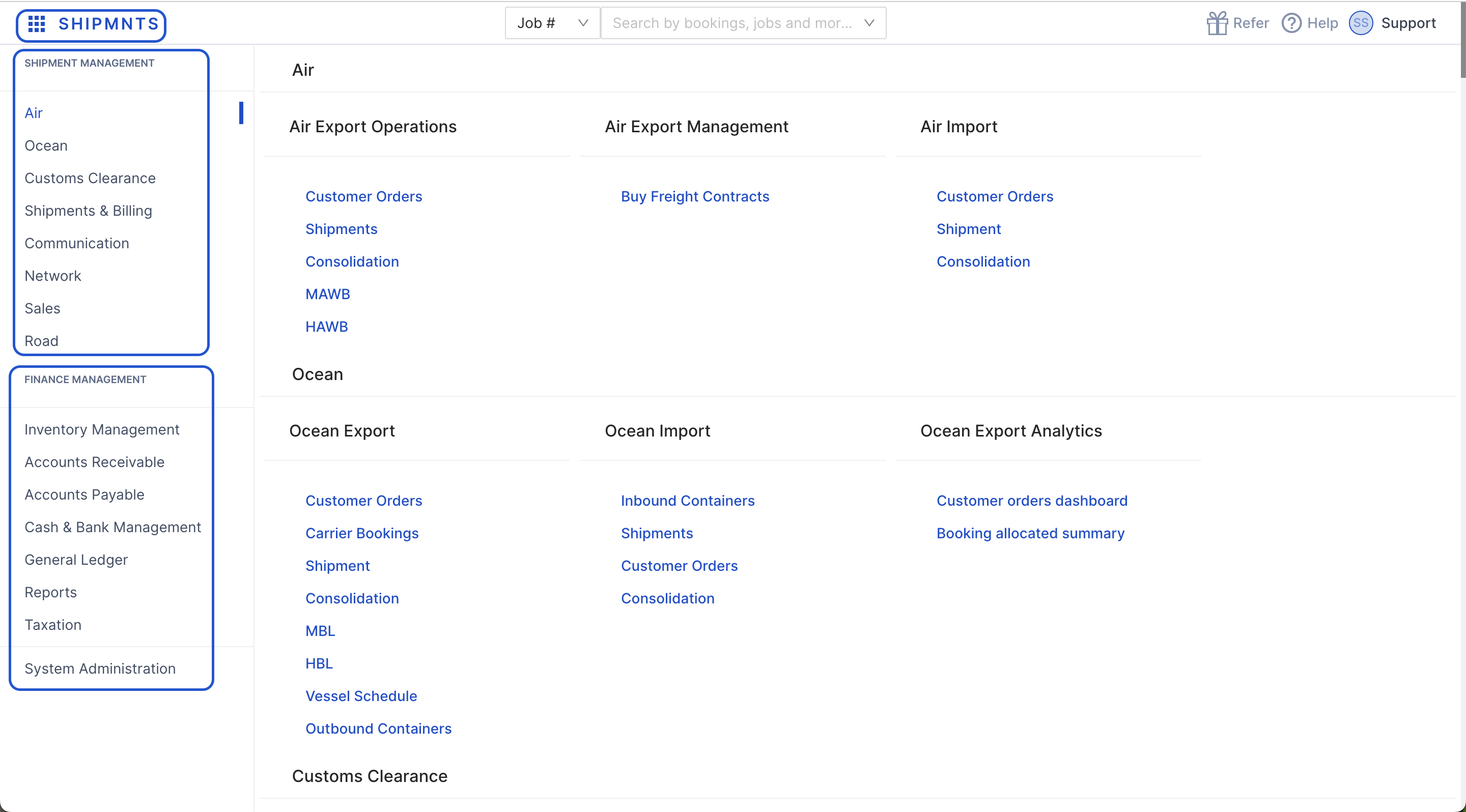Select Air in the sidebar
This screenshot has height=812, width=1466.
pos(34,113)
